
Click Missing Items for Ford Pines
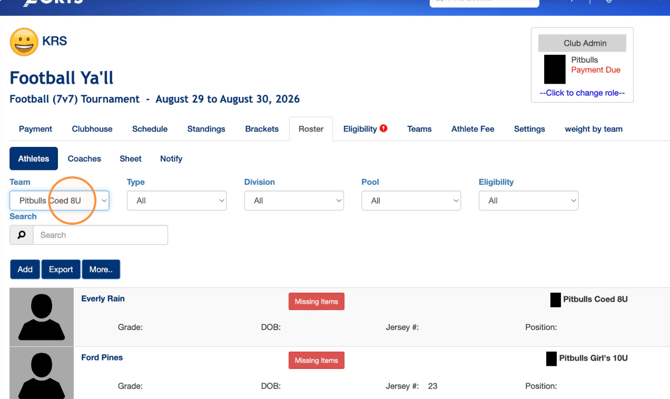pos(316,361)
